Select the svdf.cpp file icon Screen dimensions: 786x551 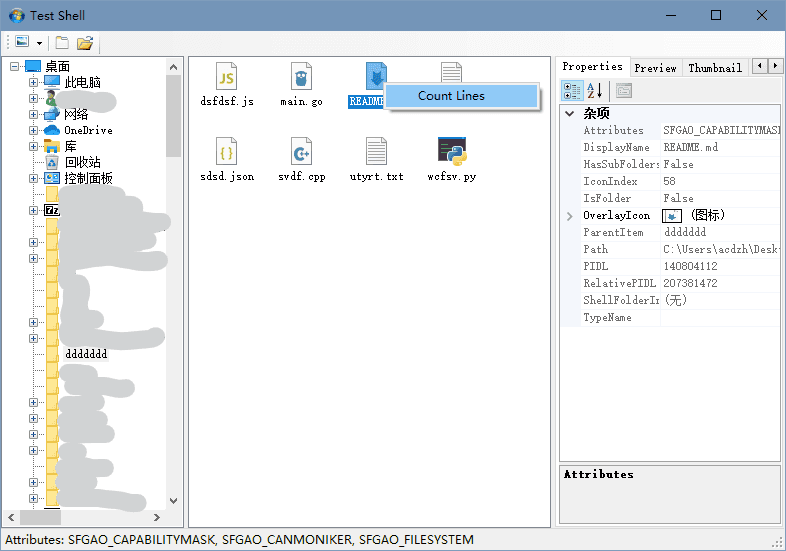pos(301,152)
